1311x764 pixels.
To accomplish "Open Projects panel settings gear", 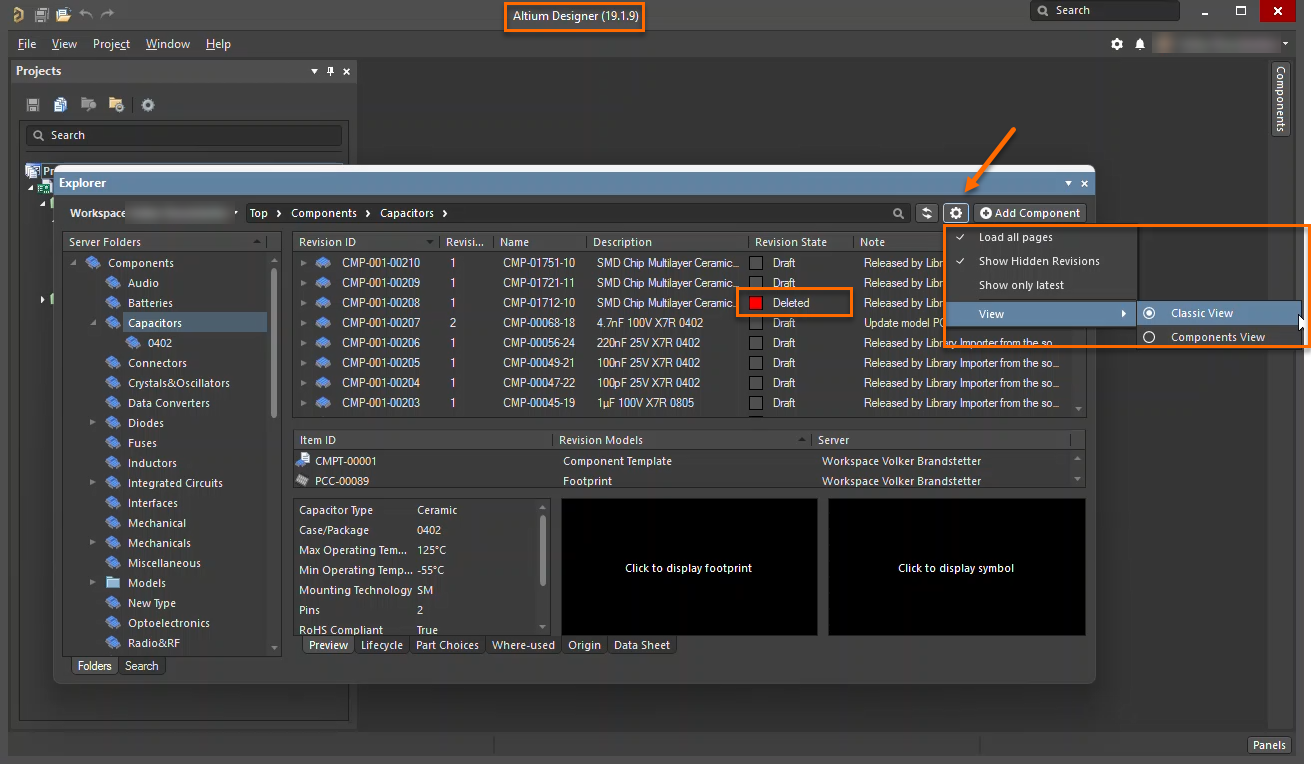I will click(x=148, y=104).
